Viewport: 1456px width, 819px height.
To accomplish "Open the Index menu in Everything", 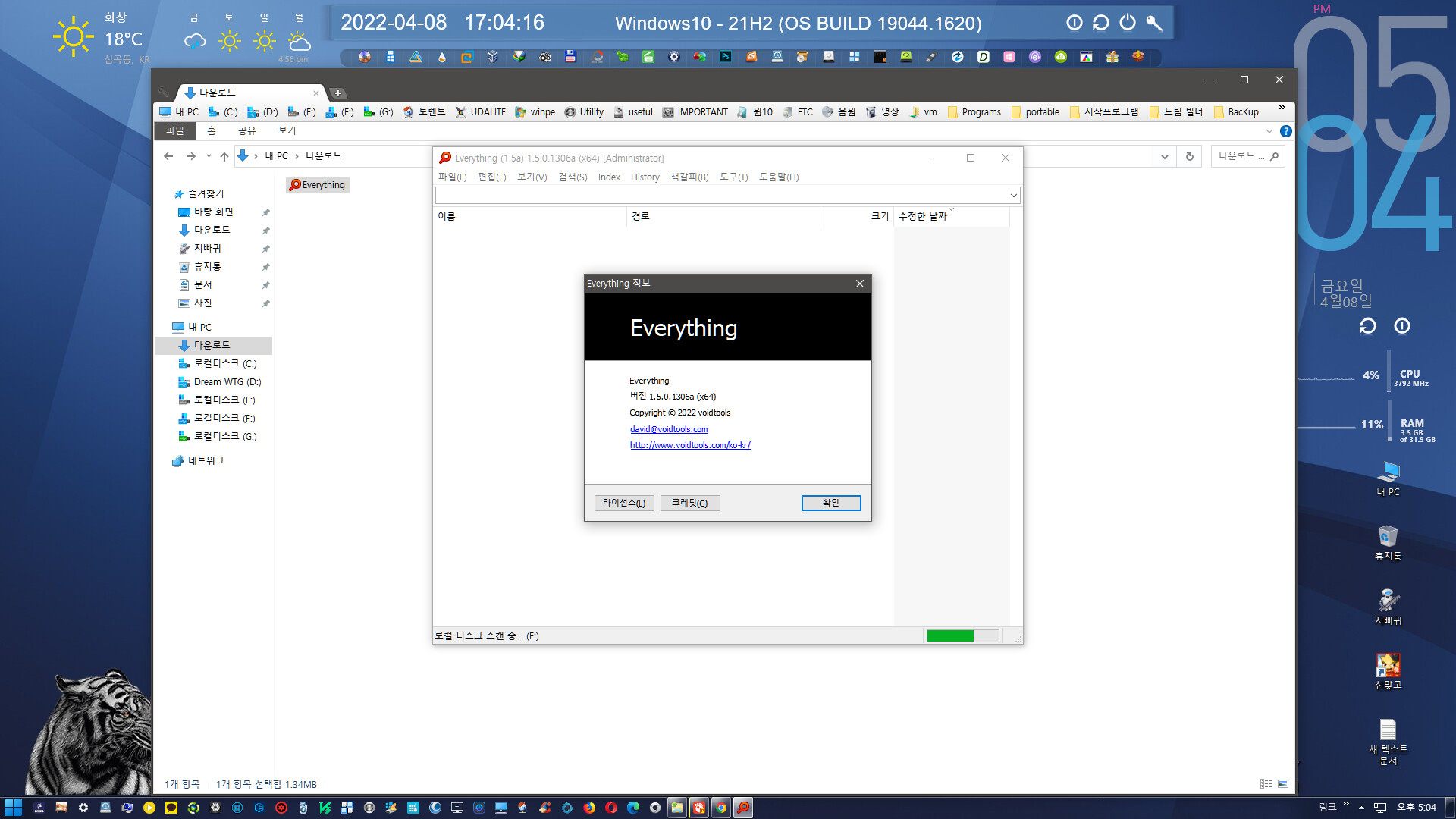I will pyautogui.click(x=609, y=177).
